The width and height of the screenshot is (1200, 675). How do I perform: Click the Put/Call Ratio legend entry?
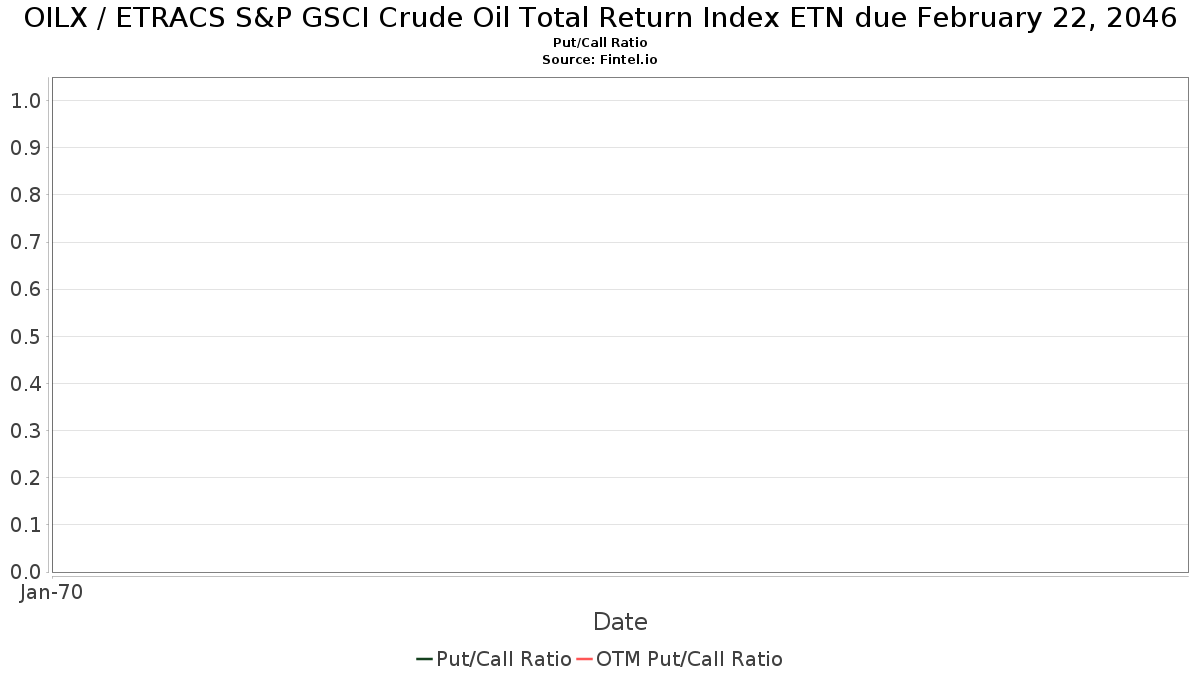tap(494, 659)
